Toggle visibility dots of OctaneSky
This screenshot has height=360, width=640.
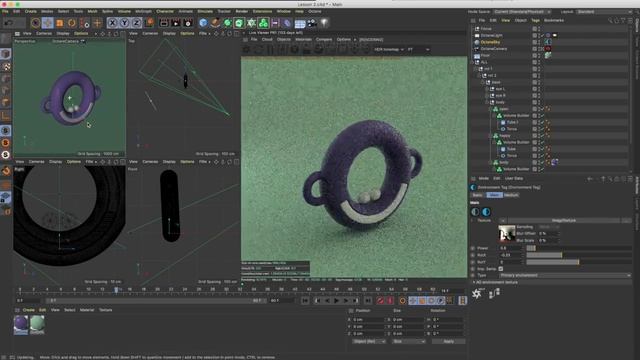pos(539,42)
